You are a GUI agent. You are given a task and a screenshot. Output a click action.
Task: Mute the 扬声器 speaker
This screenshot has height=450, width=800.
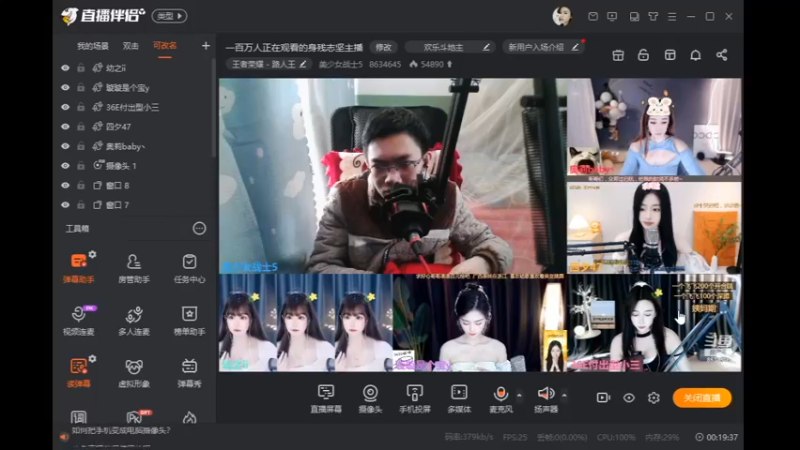coord(546,398)
